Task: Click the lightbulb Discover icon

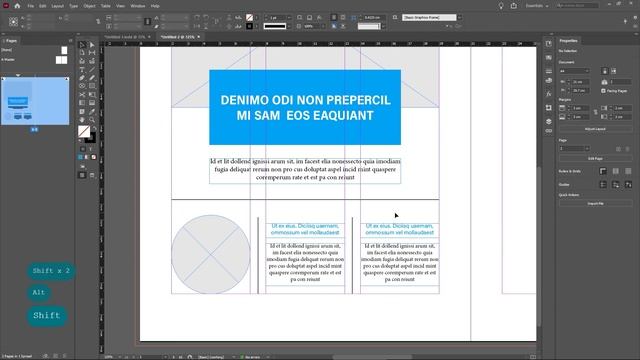Action: (501, 6)
